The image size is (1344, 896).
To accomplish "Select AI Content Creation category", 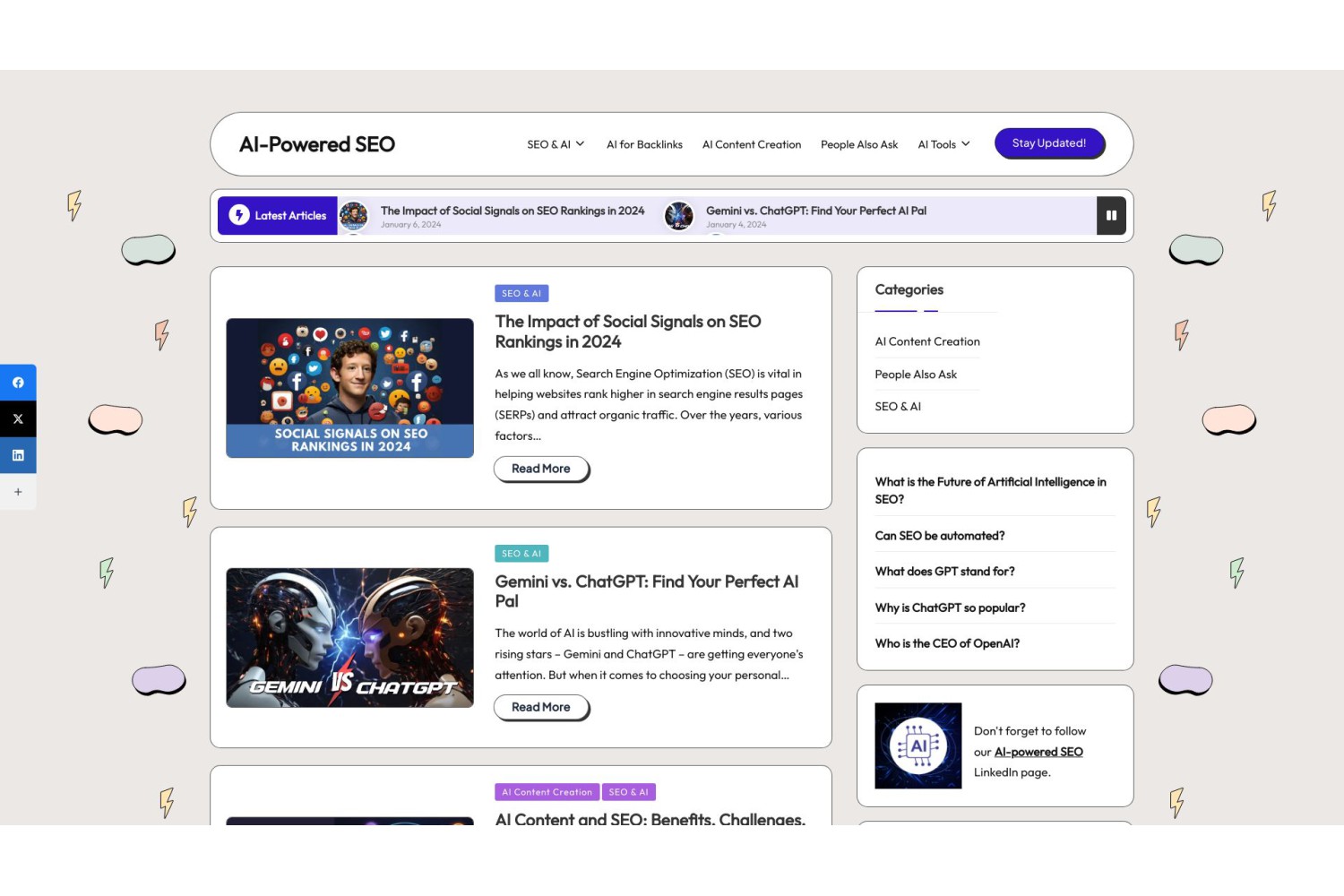I will pyautogui.click(x=927, y=341).
